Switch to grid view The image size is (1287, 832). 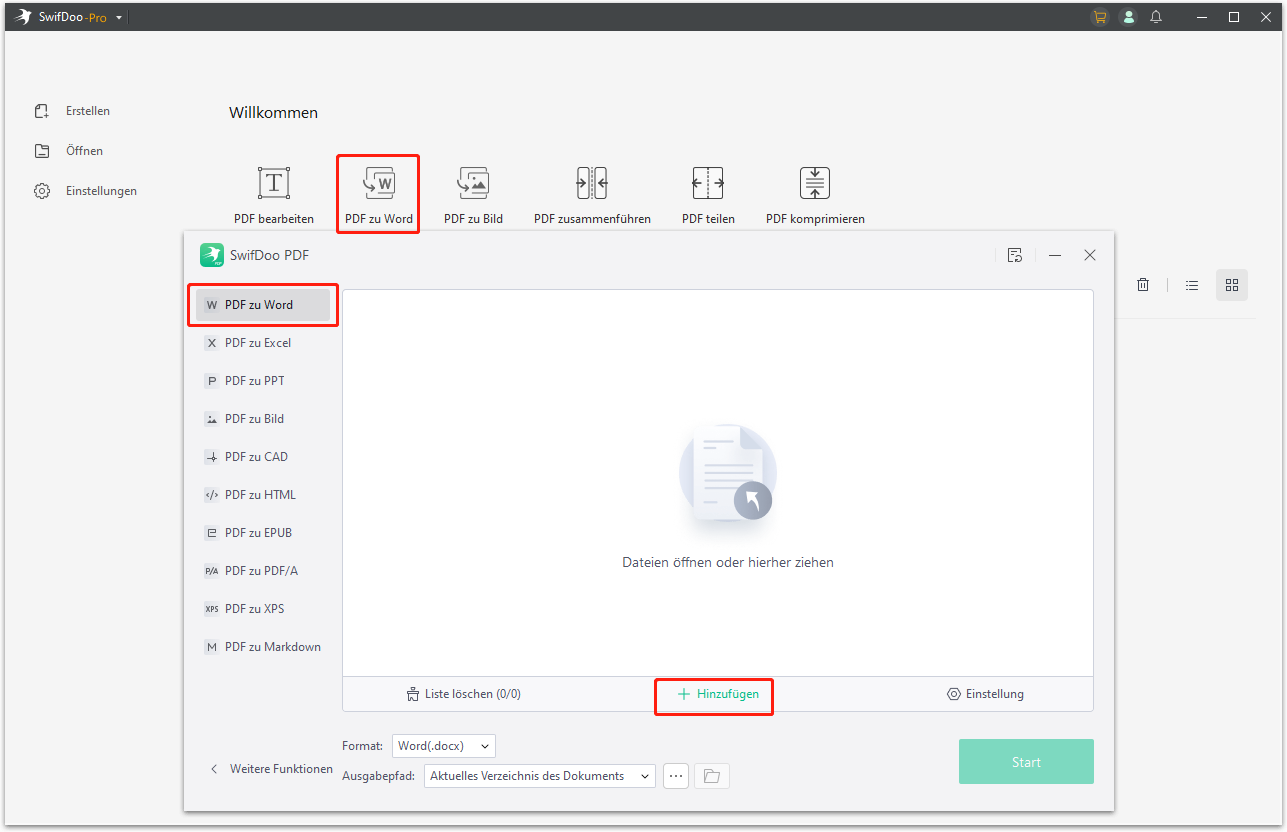(x=1232, y=285)
